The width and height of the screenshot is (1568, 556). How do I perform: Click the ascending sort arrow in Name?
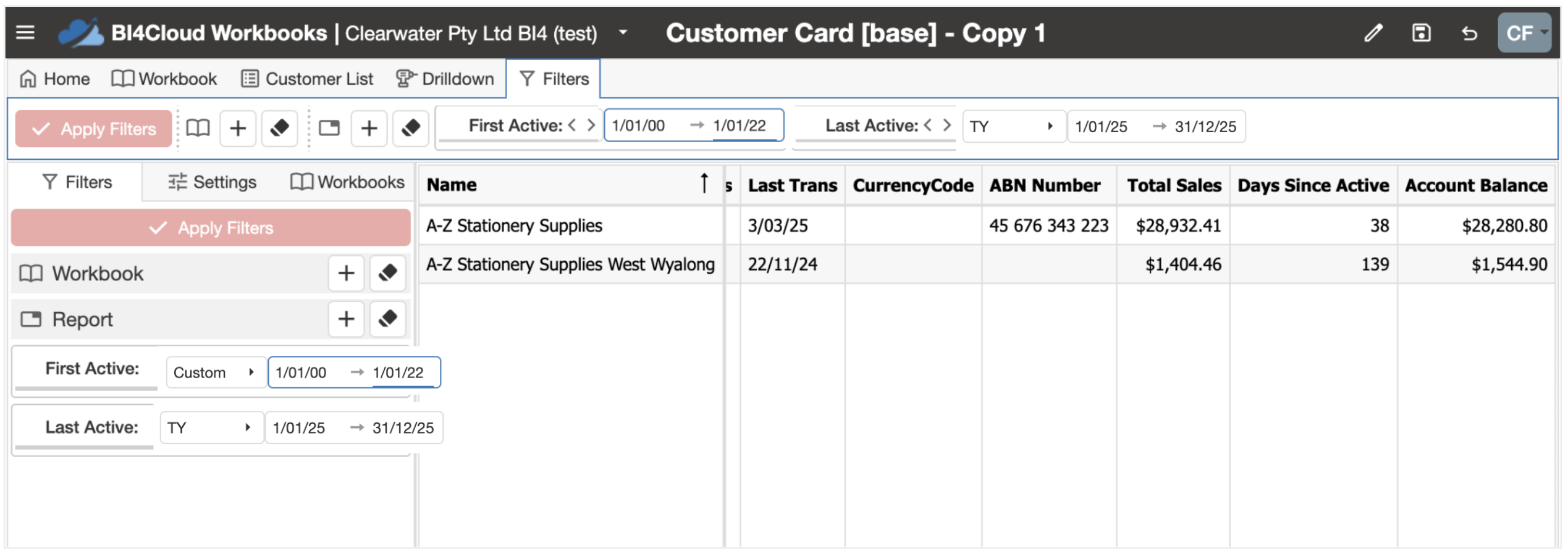[704, 183]
